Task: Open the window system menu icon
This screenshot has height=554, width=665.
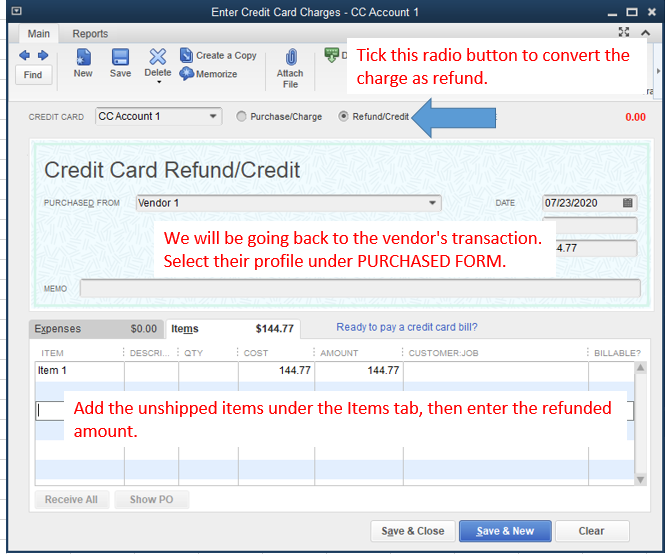Action: (16, 11)
